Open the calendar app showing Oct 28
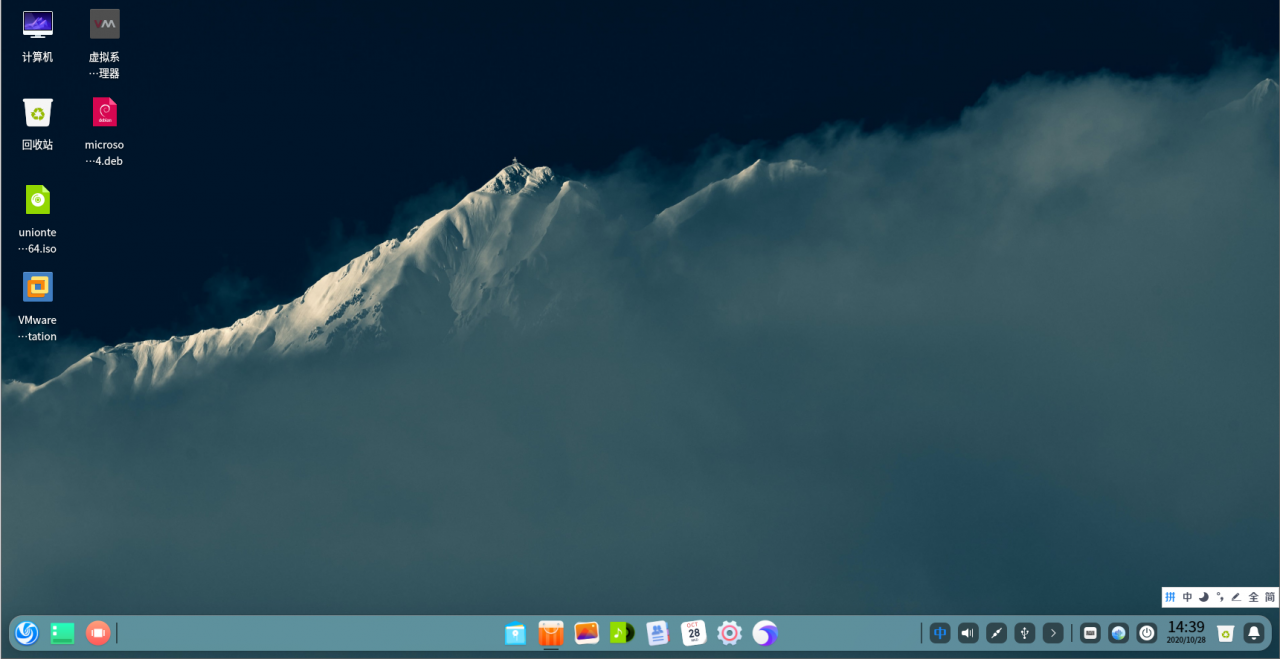1280x659 pixels. (x=693, y=633)
